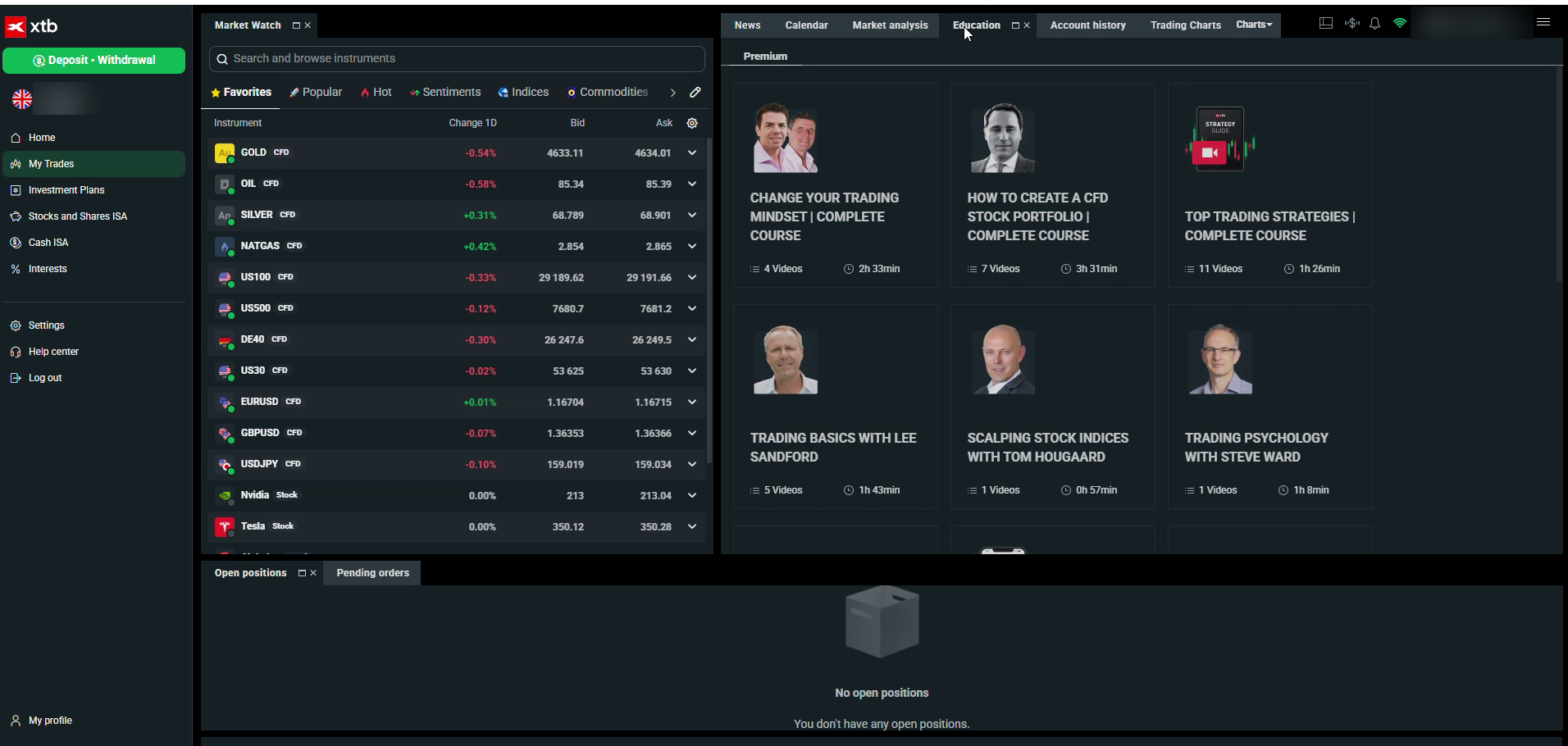Screen dimensions: 1568x746
Task: Expand the US500 row chevron
Action: [692, 308]
